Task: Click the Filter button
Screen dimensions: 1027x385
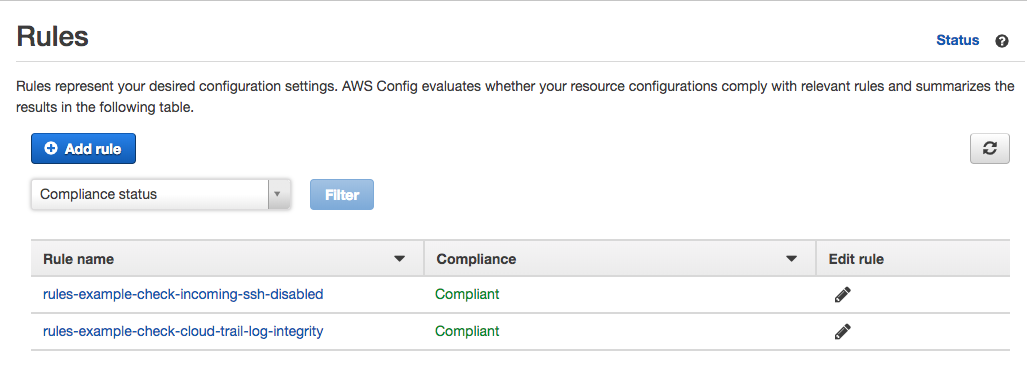Action: 342,194
